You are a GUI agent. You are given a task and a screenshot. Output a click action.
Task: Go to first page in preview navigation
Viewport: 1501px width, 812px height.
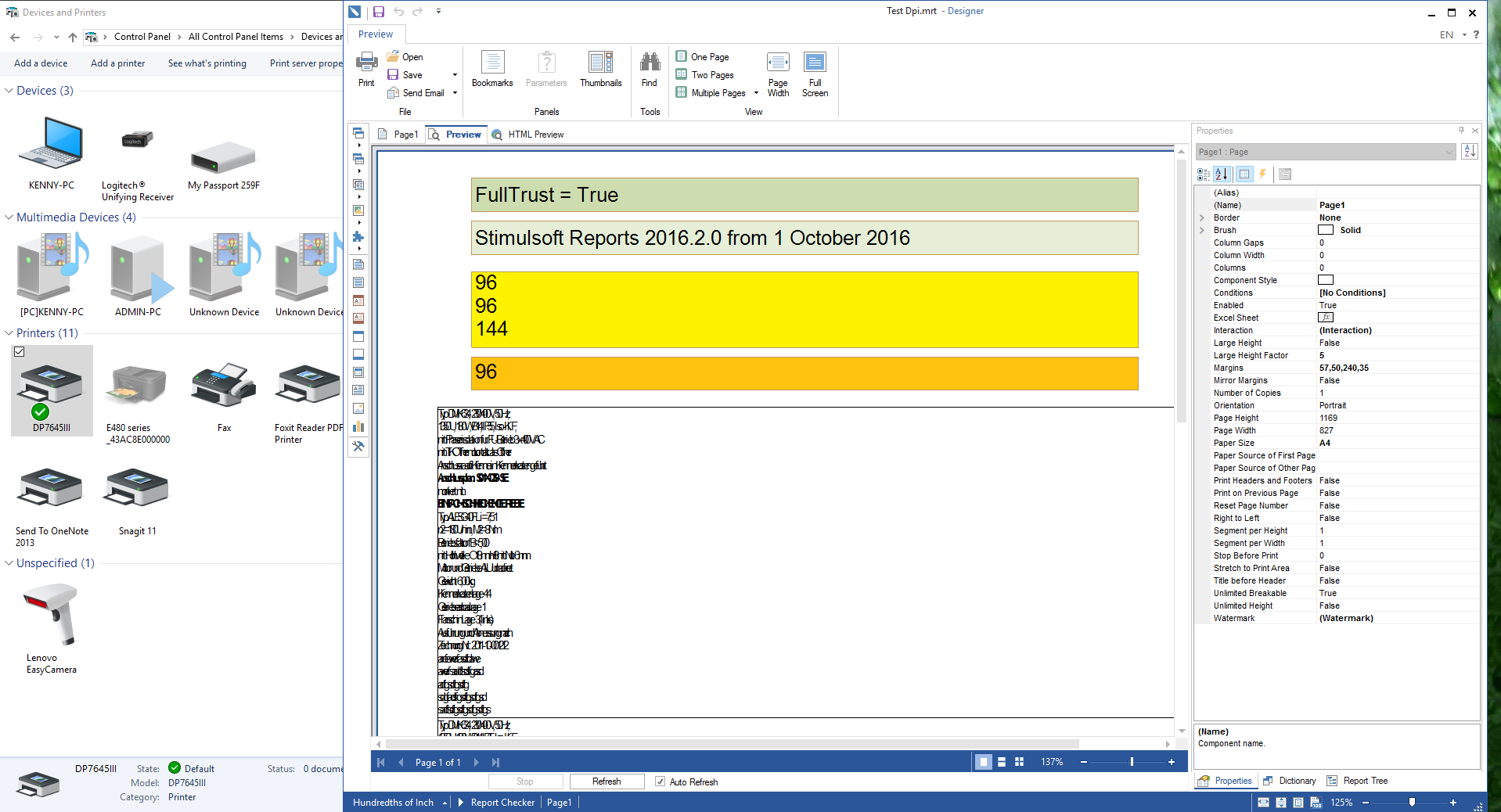coord(381,762)
